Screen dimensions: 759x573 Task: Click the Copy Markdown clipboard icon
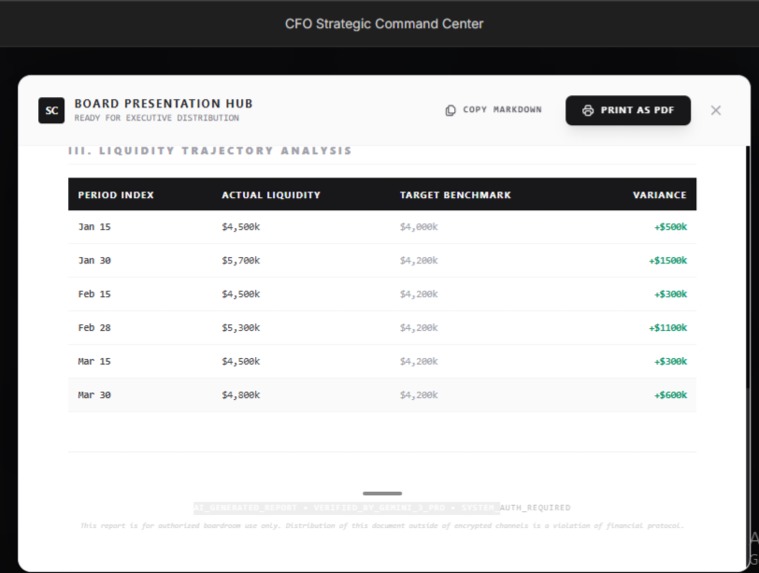tap(450, 110)
